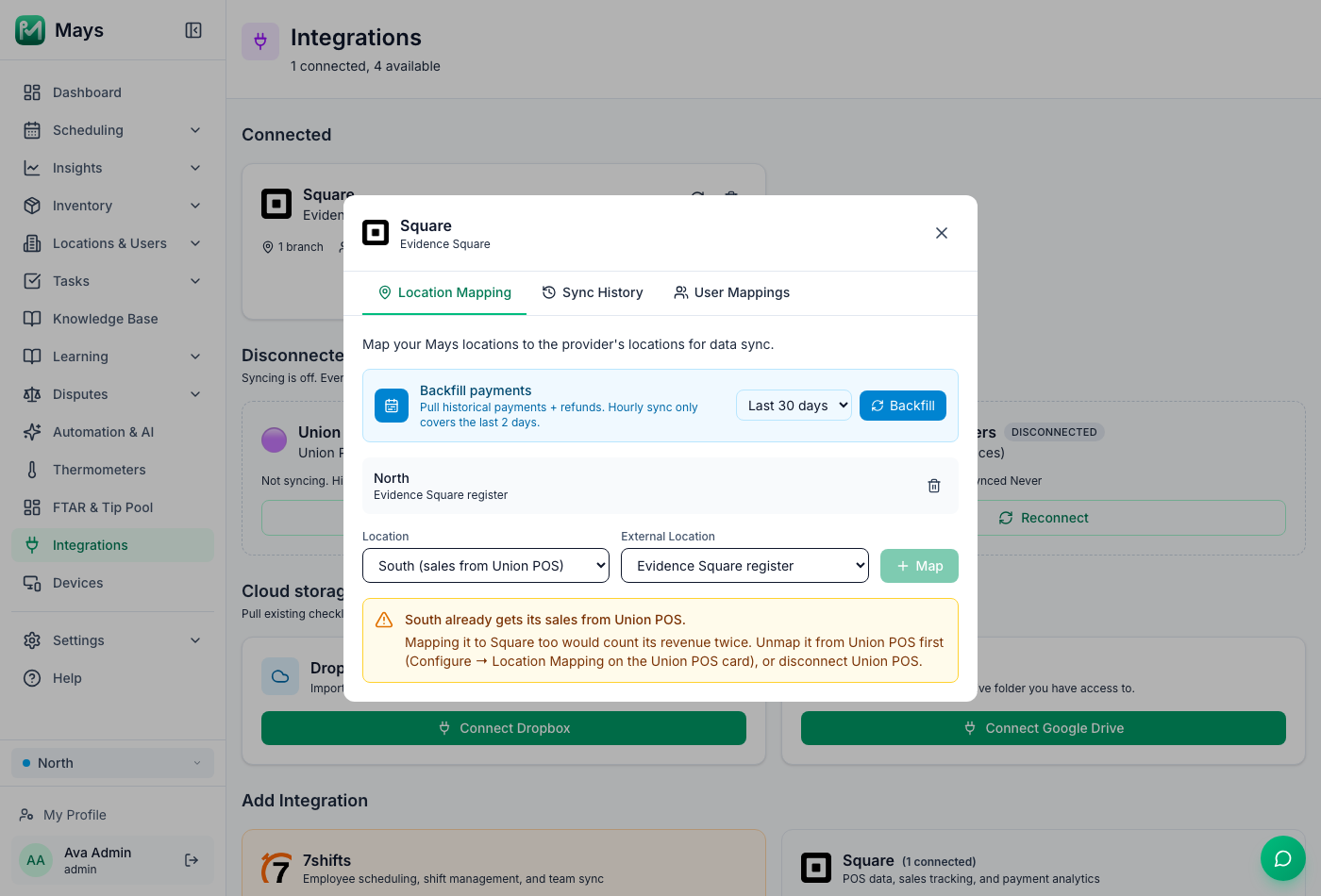The width and height of the screenshot is (1321, 896).
Task: Expand the Scheduling menu chevron
Action: (195, 130)
